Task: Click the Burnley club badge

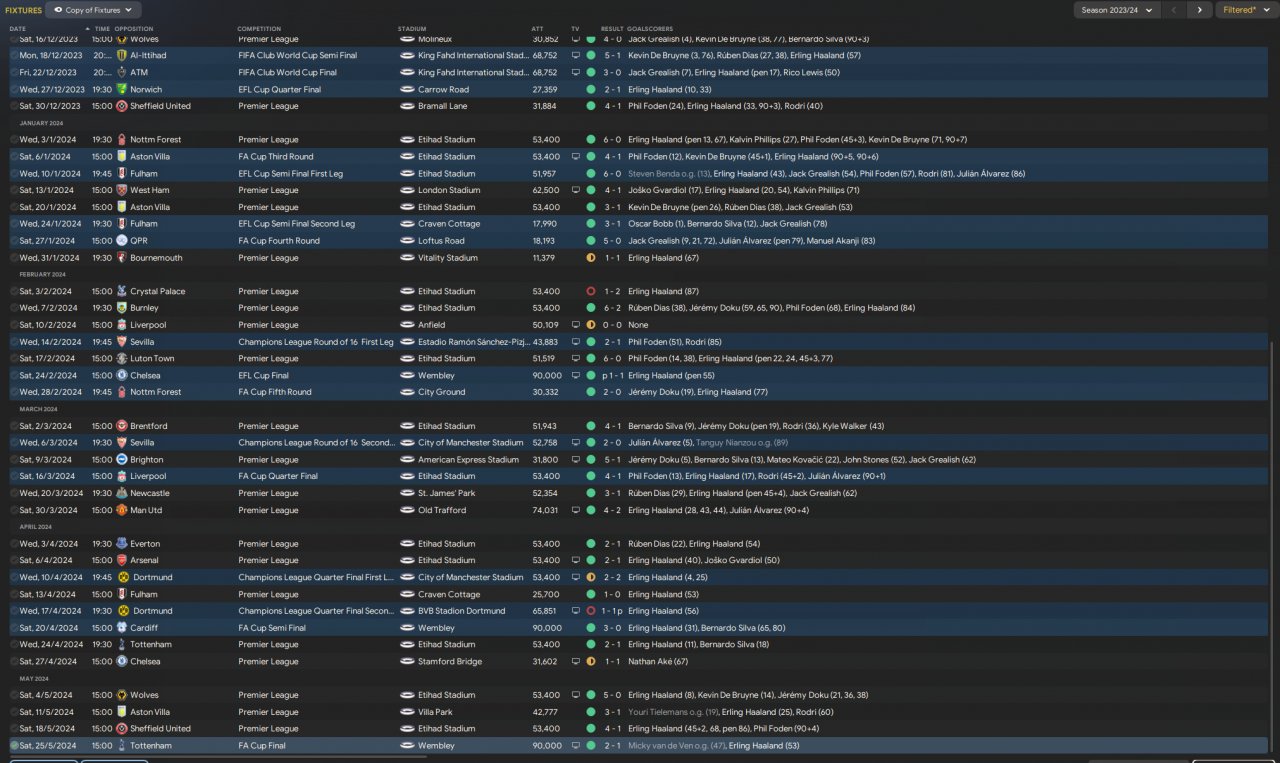Action: (x=121, y=308)
